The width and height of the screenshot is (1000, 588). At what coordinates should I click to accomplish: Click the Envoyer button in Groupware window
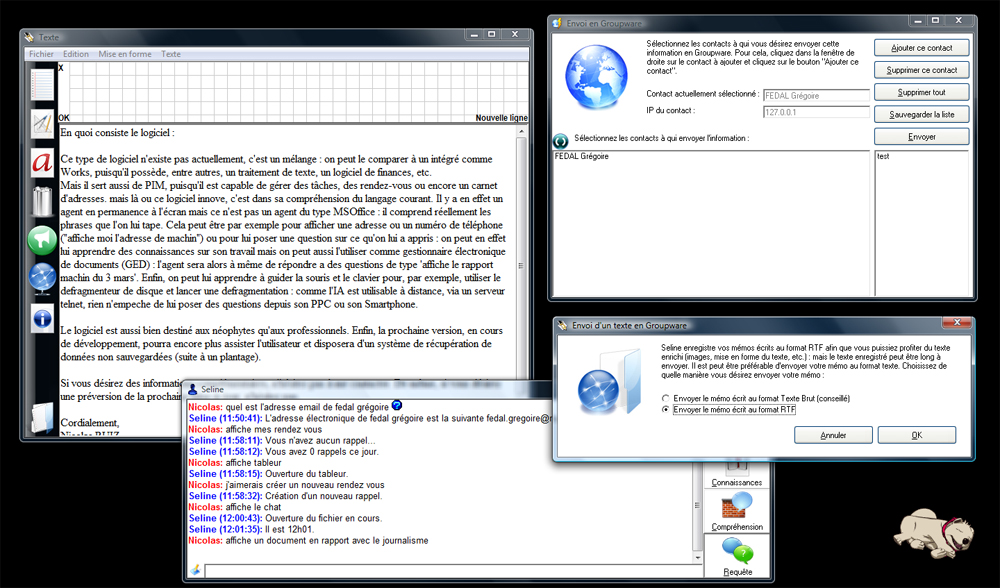pyautogui.click(x=922, y=137)
